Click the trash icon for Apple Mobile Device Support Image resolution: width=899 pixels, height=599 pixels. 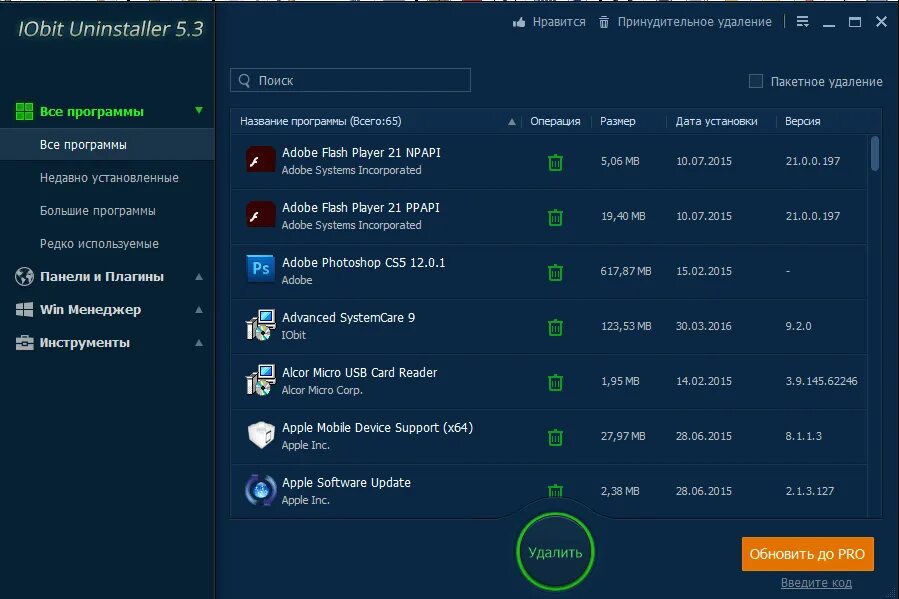point(555,438)
